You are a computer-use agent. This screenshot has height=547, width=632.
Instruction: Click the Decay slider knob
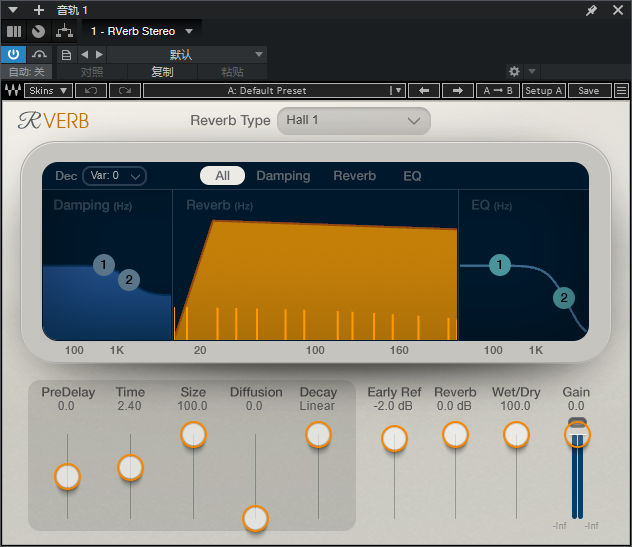pyautogui.click(x=318, y=435)
